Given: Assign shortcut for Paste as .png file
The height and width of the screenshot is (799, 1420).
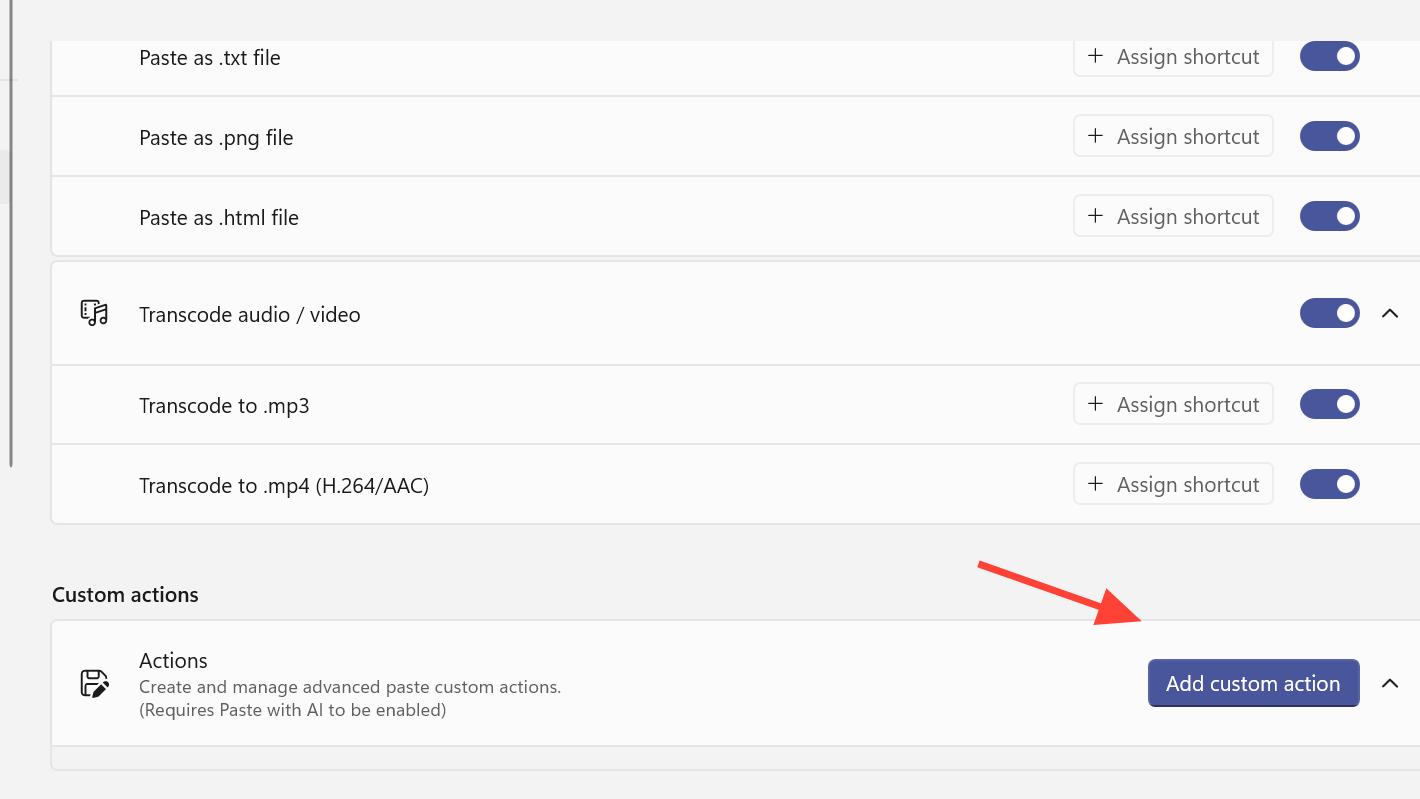Looking at the screenshot, I should [1173, 137].
